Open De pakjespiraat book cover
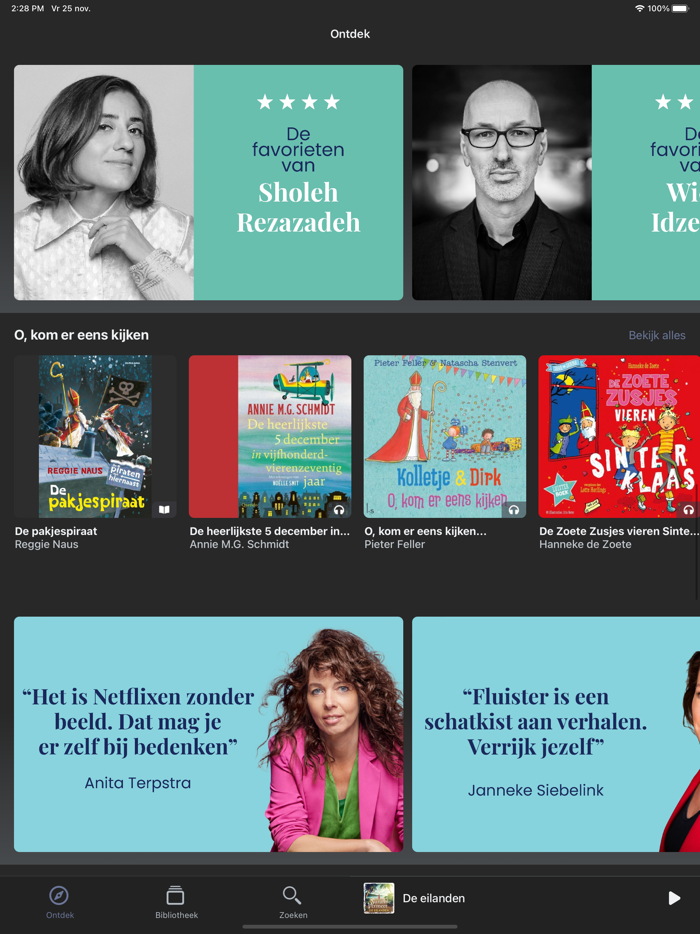Image resolution: width=700 pixels, height=934 pixels. click(95, 437)
